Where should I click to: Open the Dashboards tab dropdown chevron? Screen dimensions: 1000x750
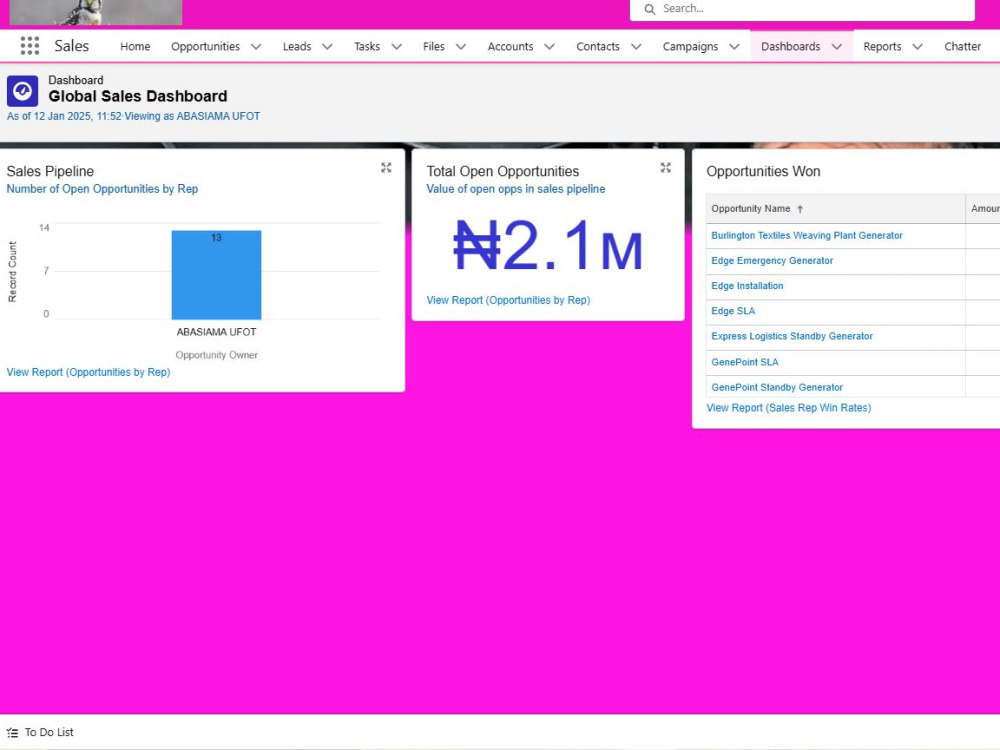pyautogui.click(x=837, y=47)
